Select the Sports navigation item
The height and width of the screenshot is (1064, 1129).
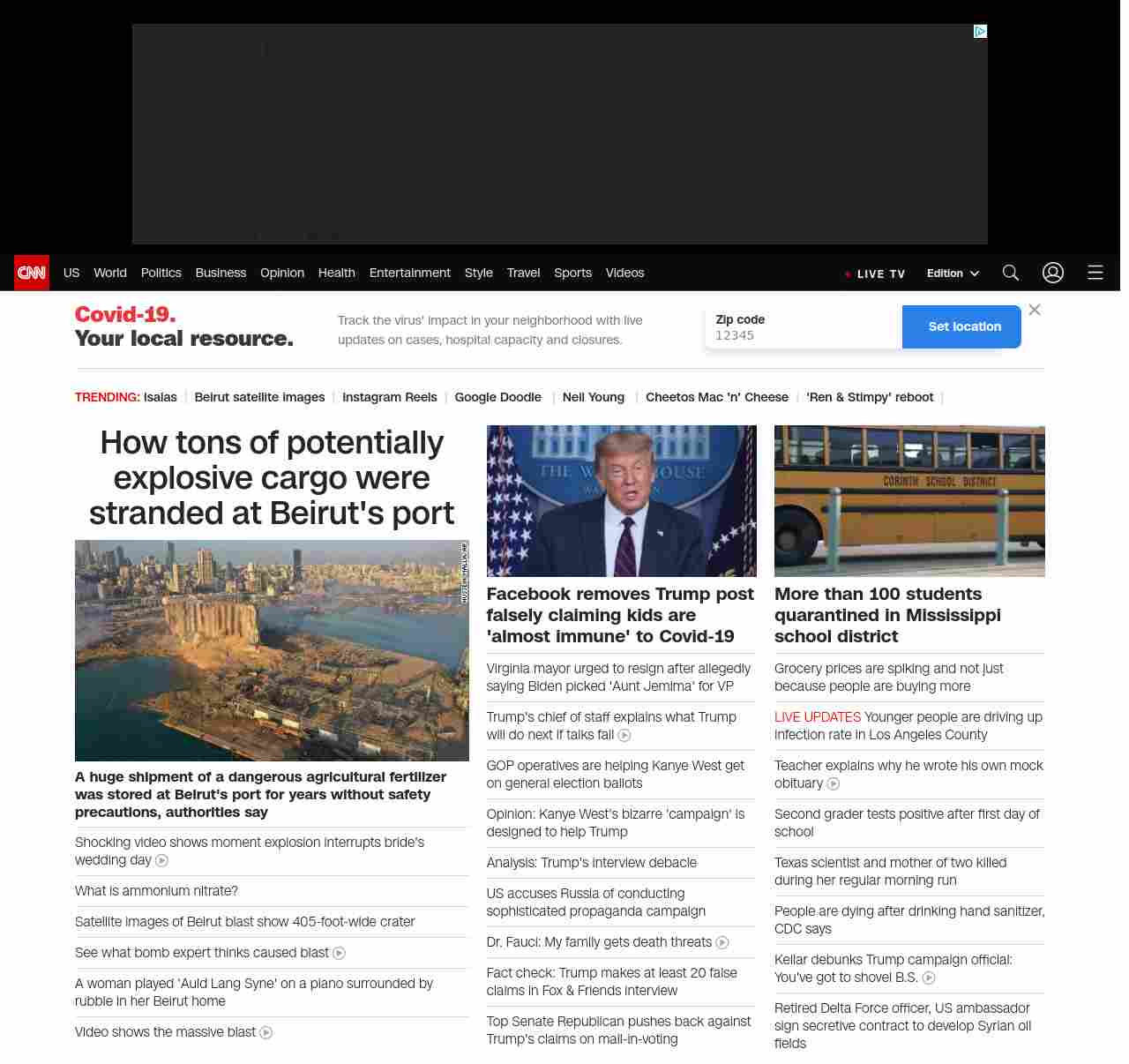[x=572, y=273]
